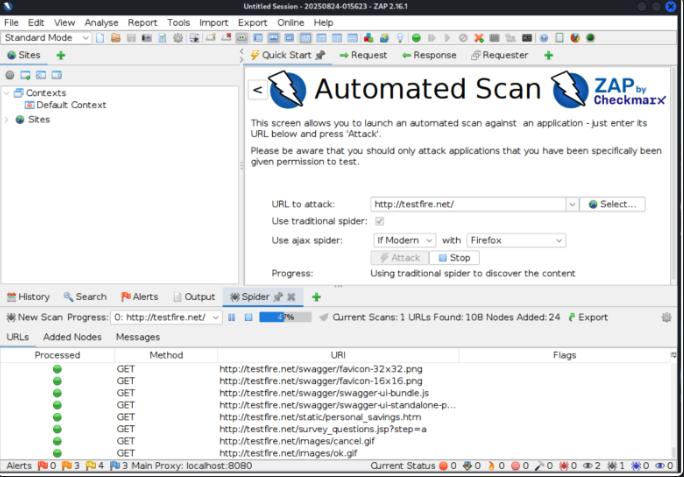Screen dimensions: 684x477
Task: Open the File menu
Action: tap(11, 23)
